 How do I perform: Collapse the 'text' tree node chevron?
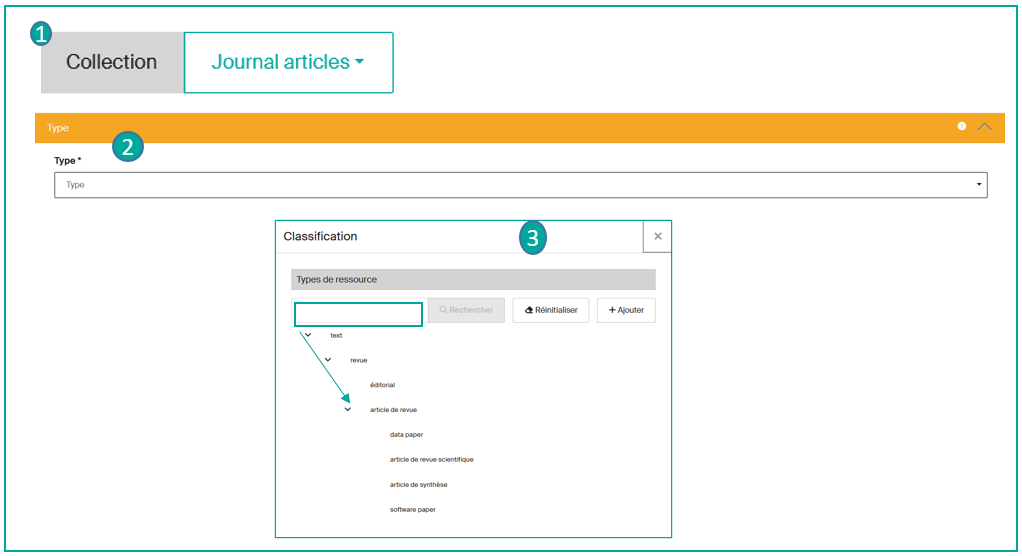[308, 335]
